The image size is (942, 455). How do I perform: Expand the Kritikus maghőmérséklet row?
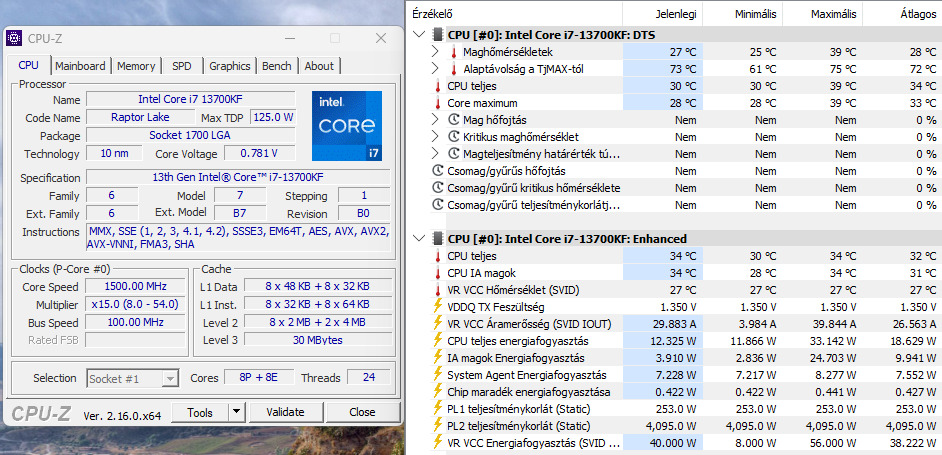tap(436, 137)
